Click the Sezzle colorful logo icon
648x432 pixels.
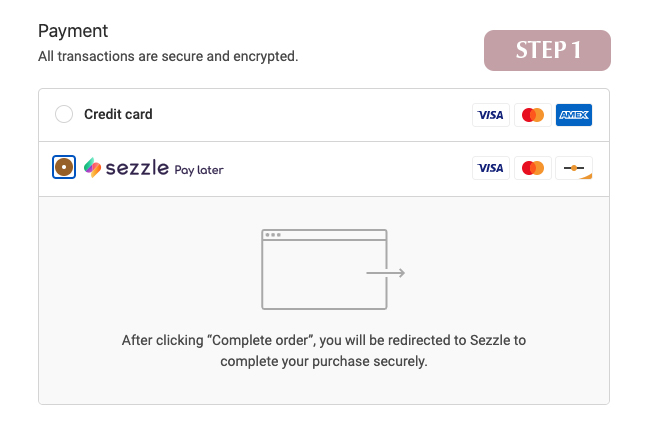(92, 167)
